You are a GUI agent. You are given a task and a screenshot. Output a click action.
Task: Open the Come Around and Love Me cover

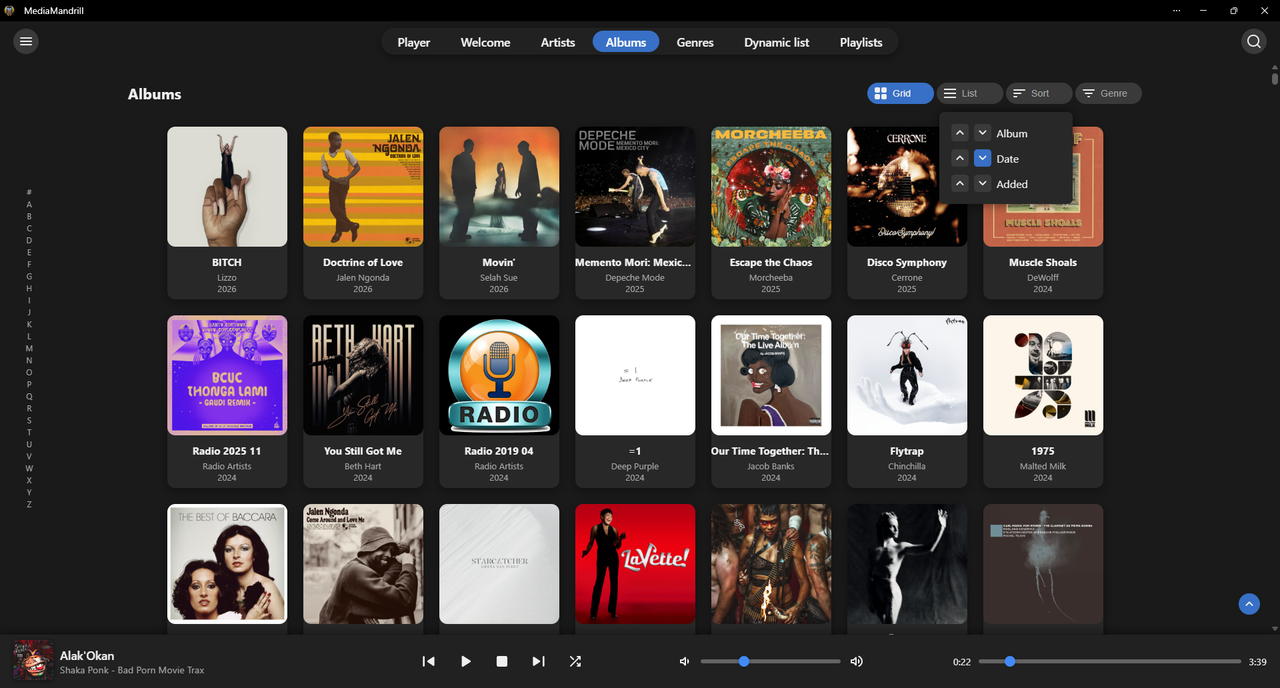coord(363,564)
